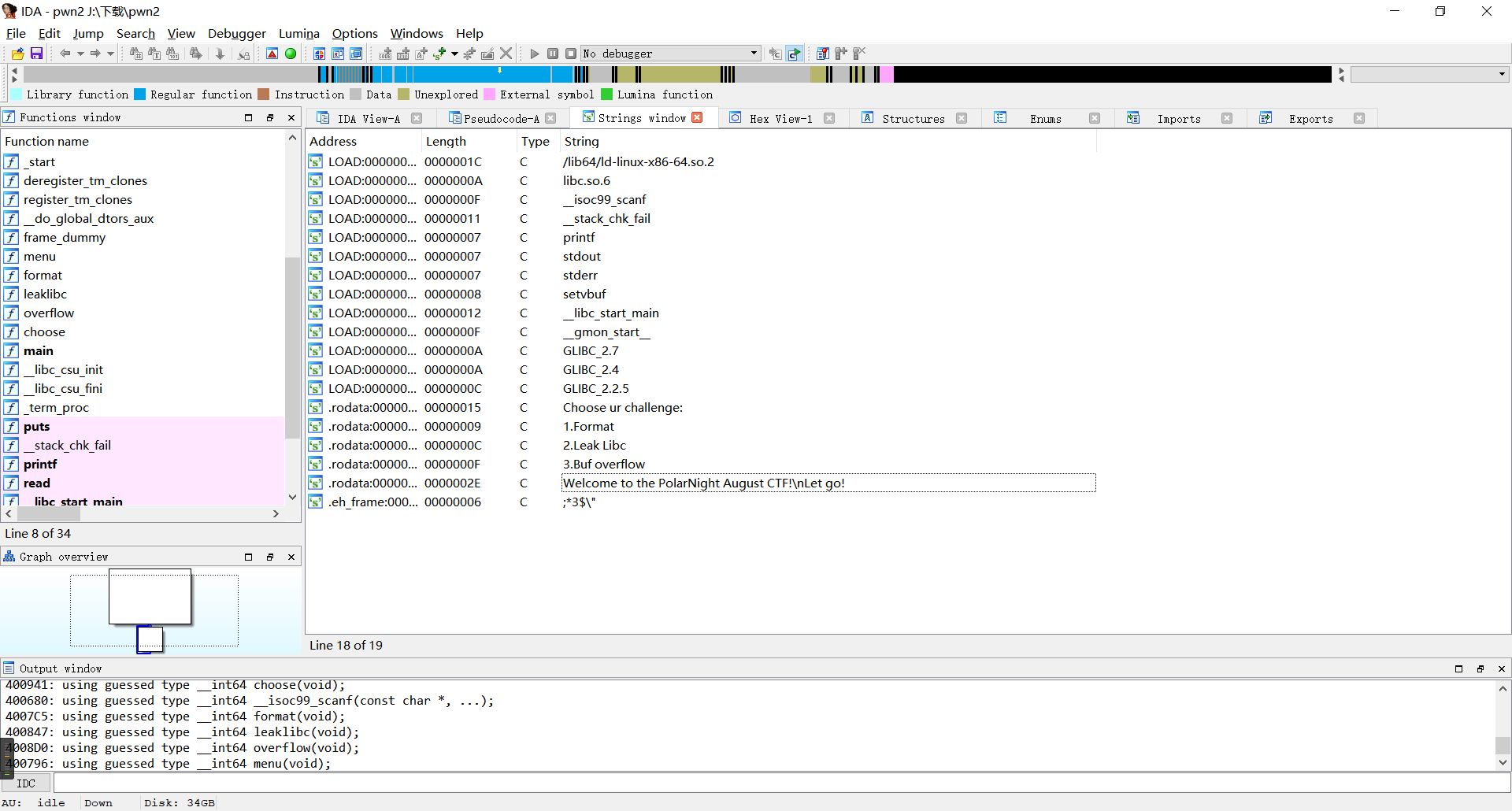The height and width of the screenshot is (811, 1512).
Task: Switch to the Pseudocode-A tab
Action: tap(501, 118)
